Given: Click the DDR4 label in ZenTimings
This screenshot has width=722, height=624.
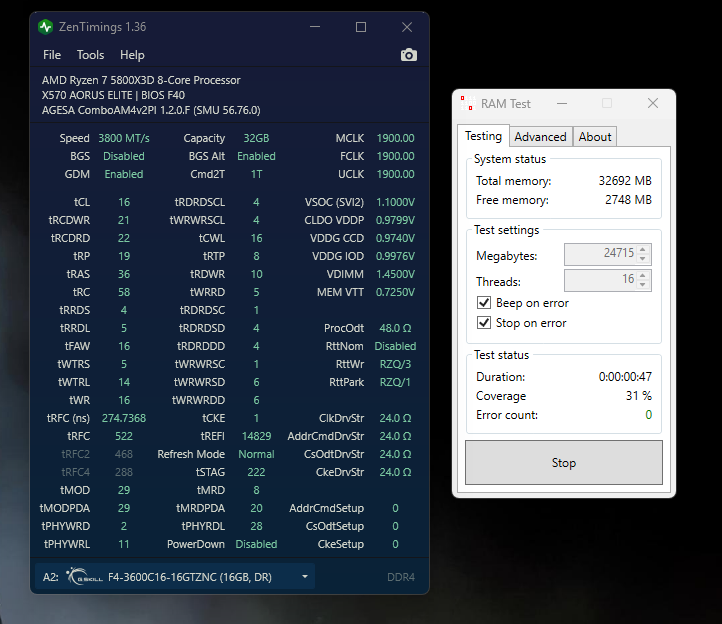Looking at the screenshot, I should tap(401, 577).
